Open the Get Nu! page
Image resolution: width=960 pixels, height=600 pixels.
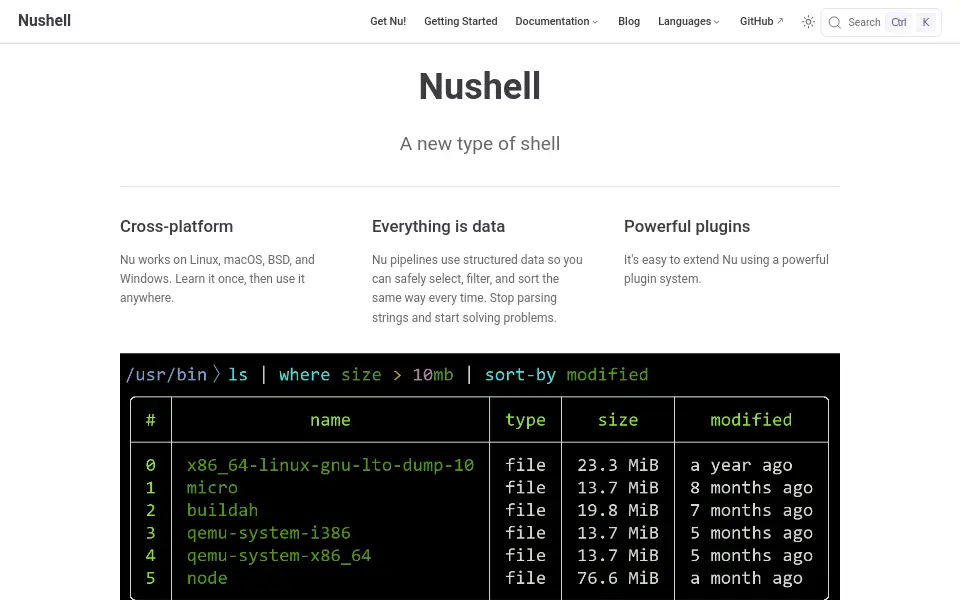click(388, 21)
